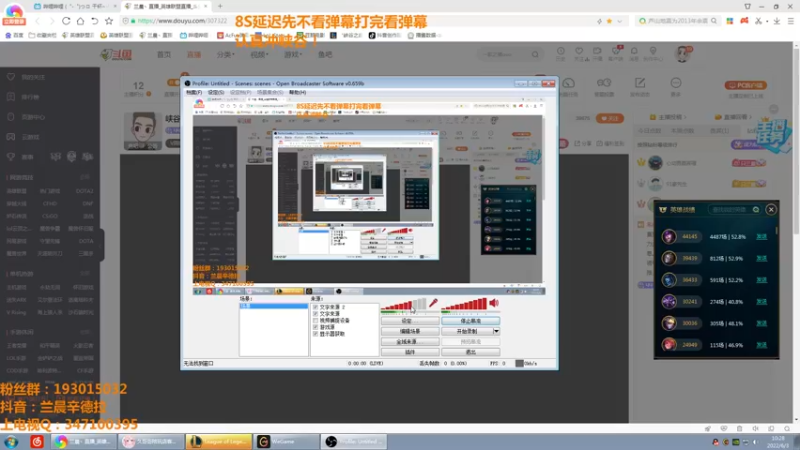Click 发送 link for 44145 row
800x450 pixels.
pos(761,237)
